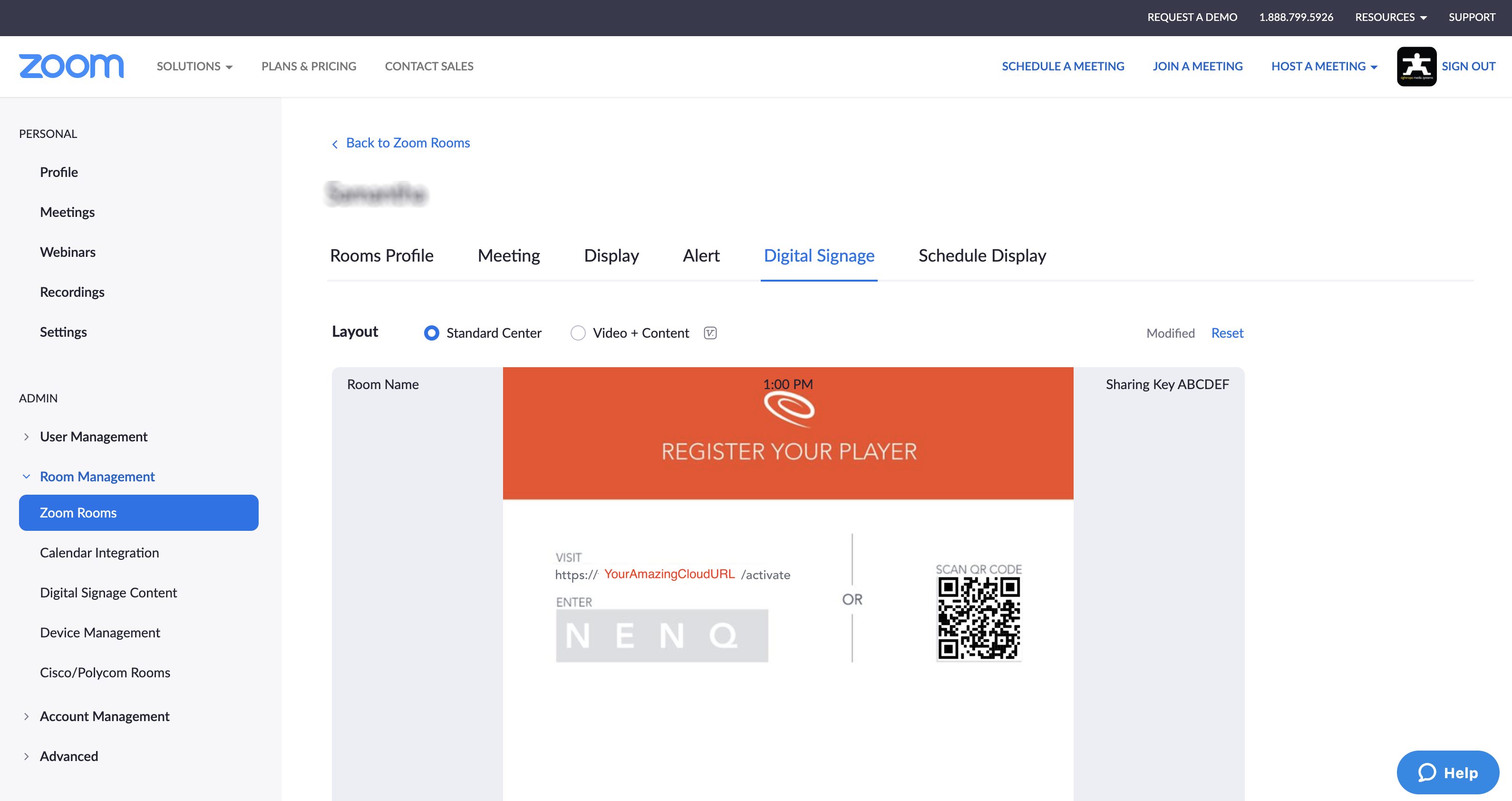This screenshot has width=1512, height=801.
Task: Open Plans & Pricing page
Action: click(309, 67)
